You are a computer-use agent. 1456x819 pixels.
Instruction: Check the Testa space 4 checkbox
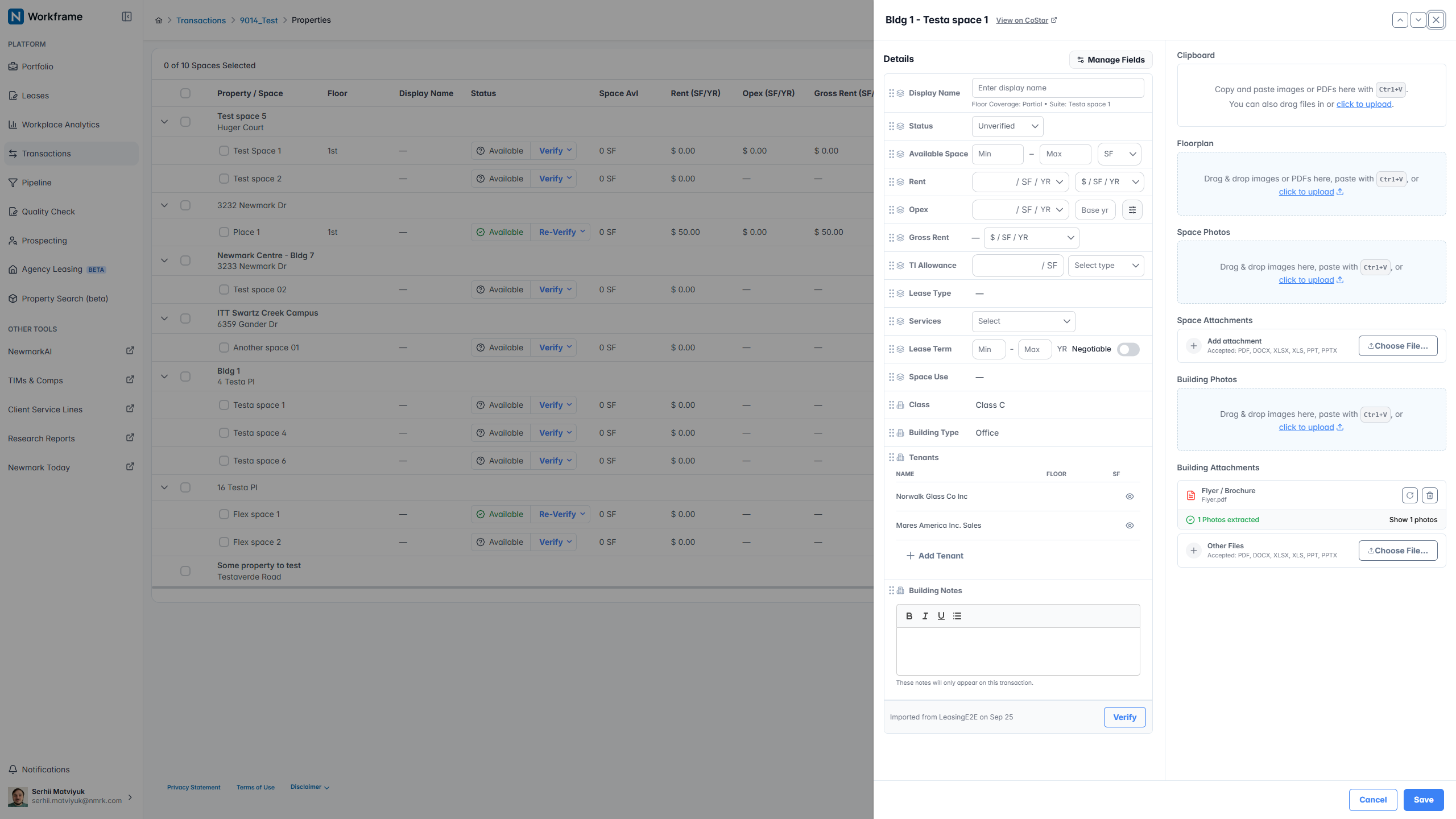224,433
